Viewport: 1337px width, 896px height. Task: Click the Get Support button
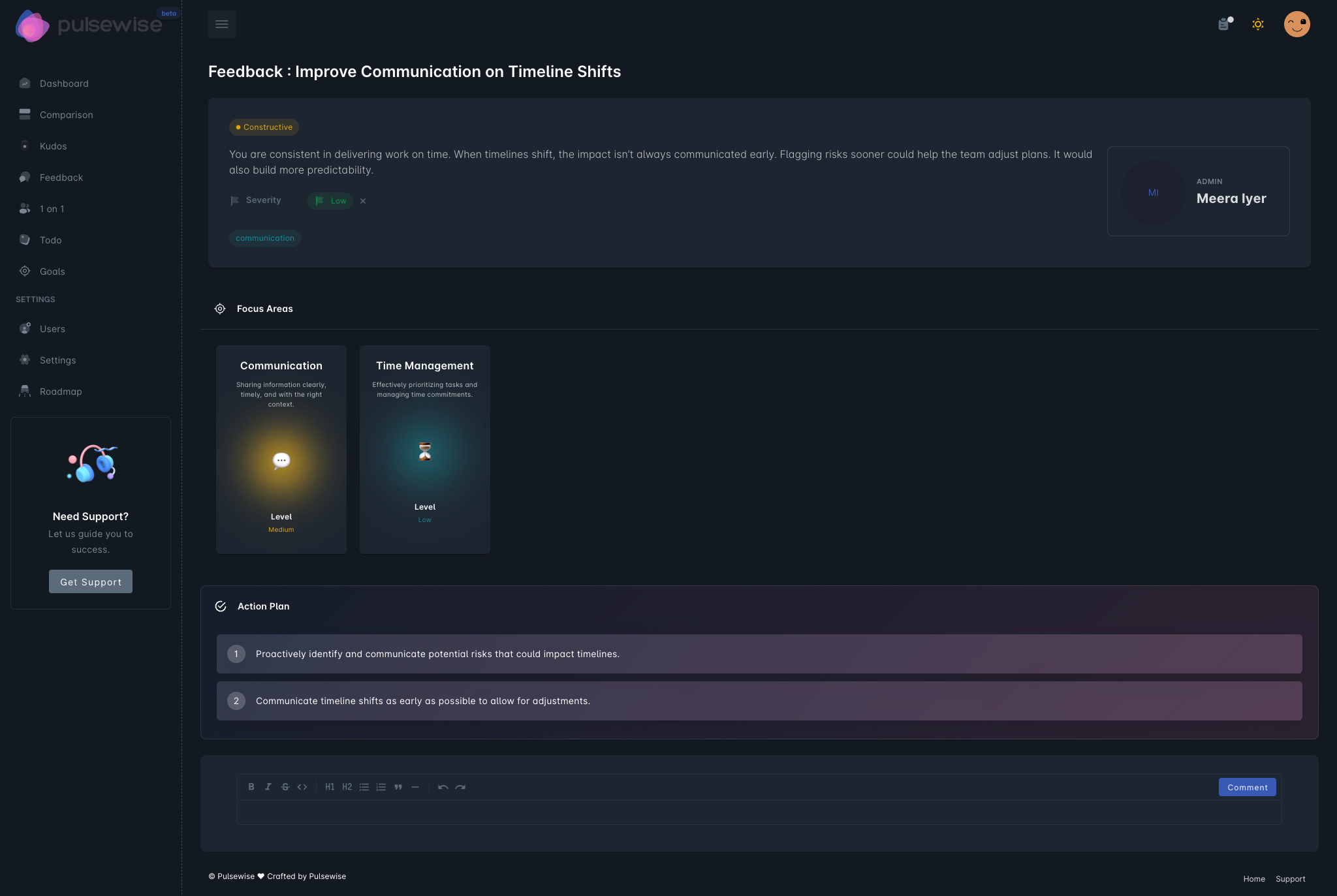pyautogui.click(x=91, y=581)
